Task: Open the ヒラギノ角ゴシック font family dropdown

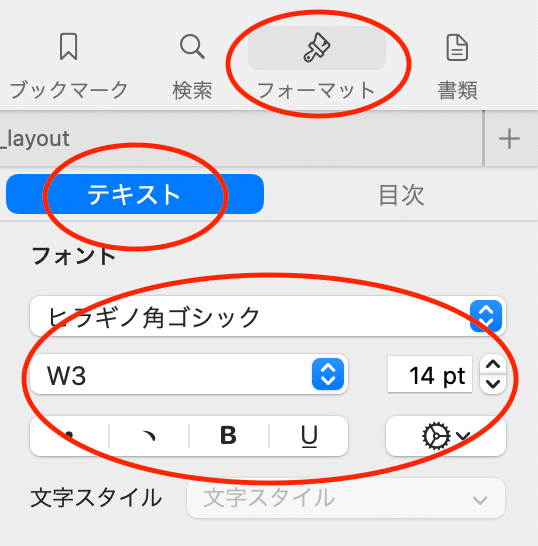Action: [268, 316]
